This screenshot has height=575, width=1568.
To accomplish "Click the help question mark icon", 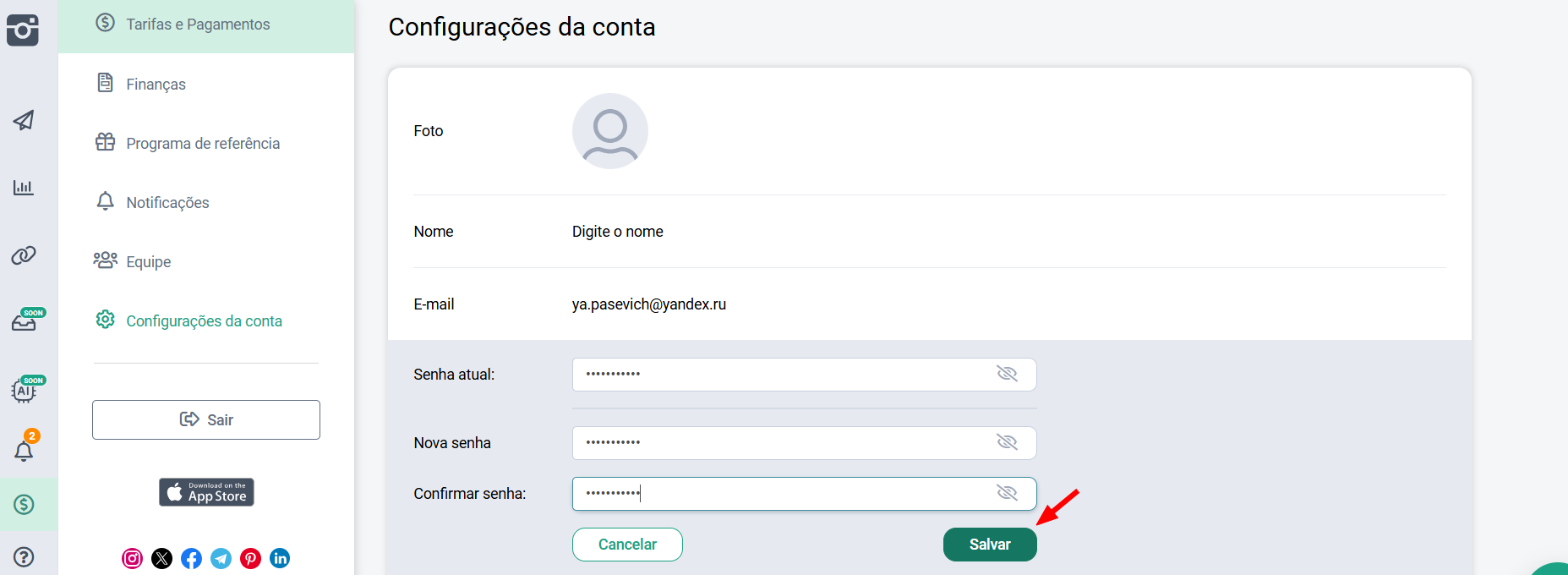I will point(24,556).
